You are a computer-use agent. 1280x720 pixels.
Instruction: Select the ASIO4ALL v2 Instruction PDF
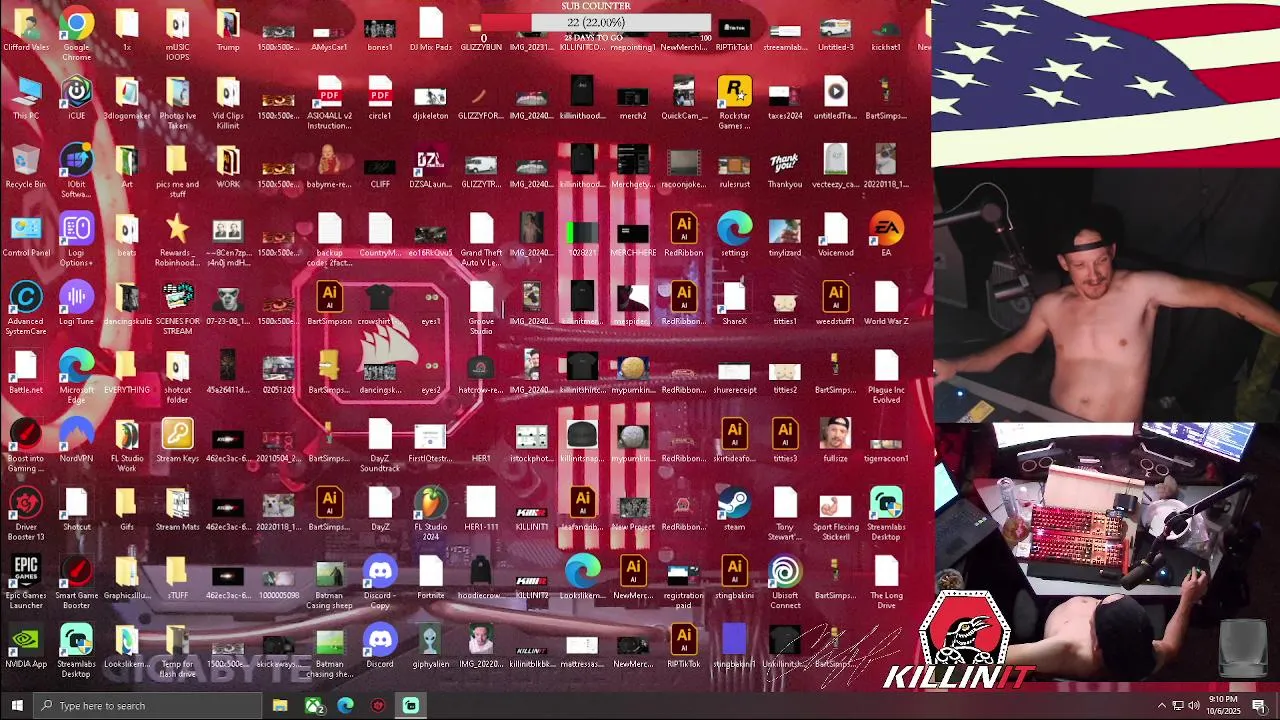point(329,92)
